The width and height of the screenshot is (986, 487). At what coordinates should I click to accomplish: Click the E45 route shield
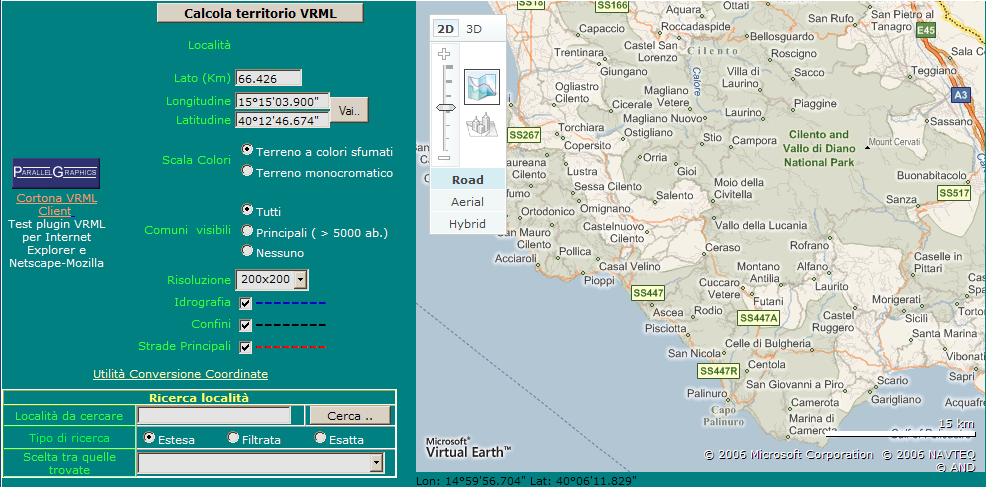coord(926,30)
